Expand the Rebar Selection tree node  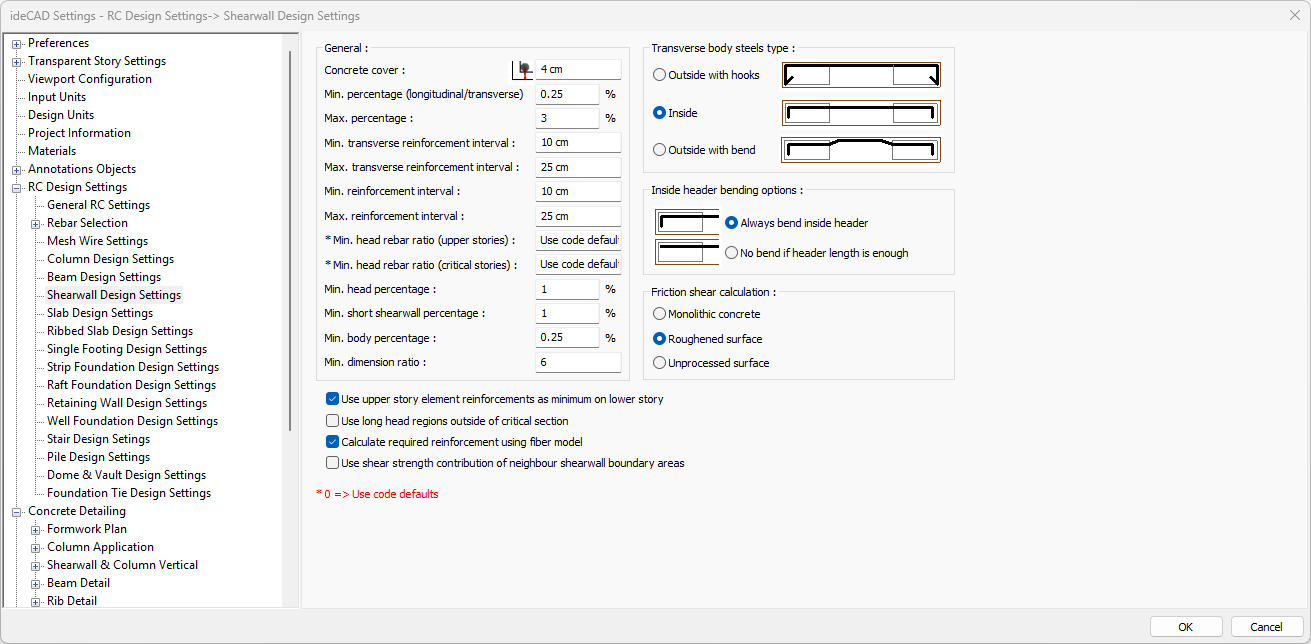point(35,223)
